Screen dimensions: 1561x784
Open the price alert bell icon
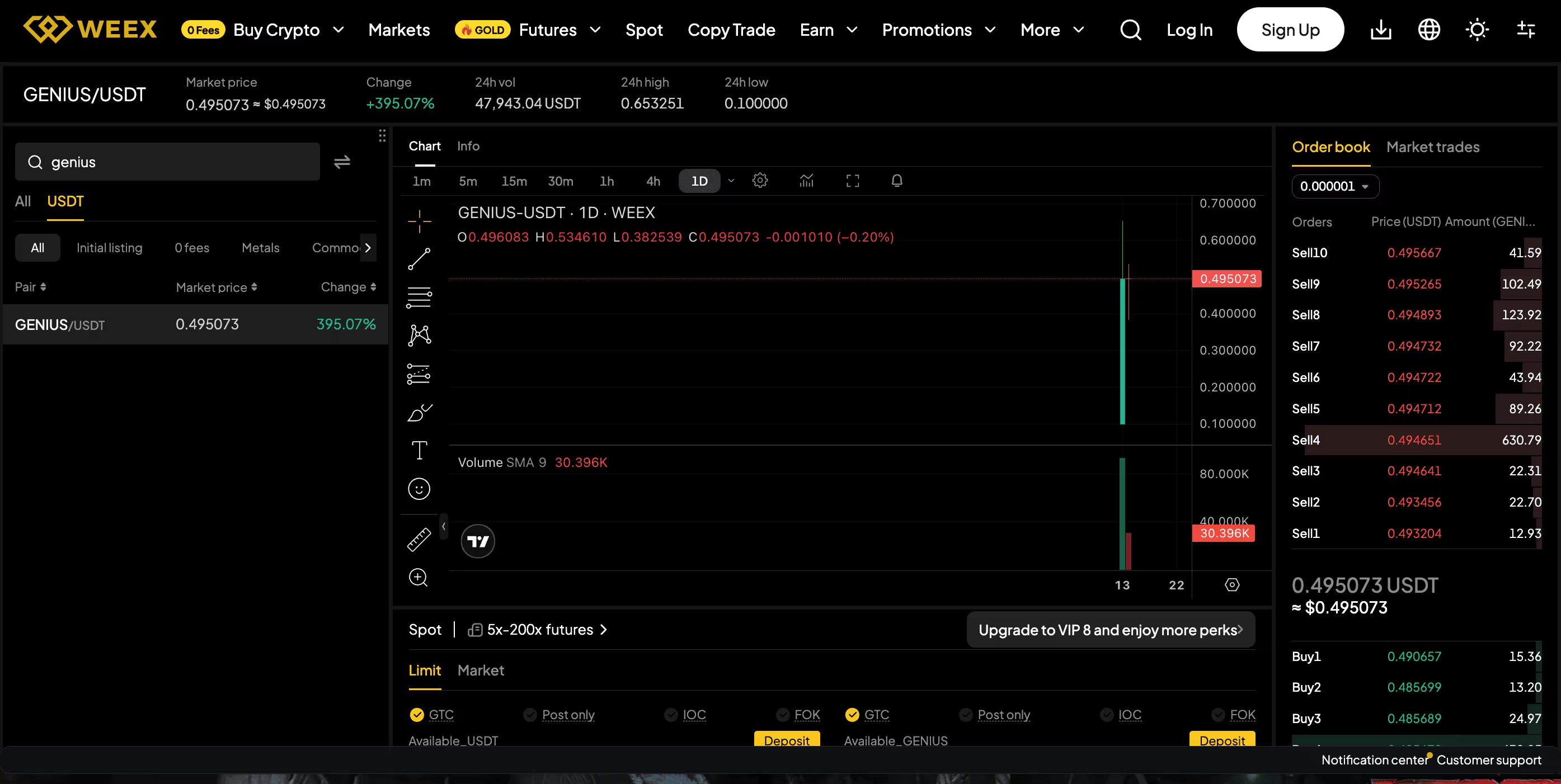coord(897,181)
